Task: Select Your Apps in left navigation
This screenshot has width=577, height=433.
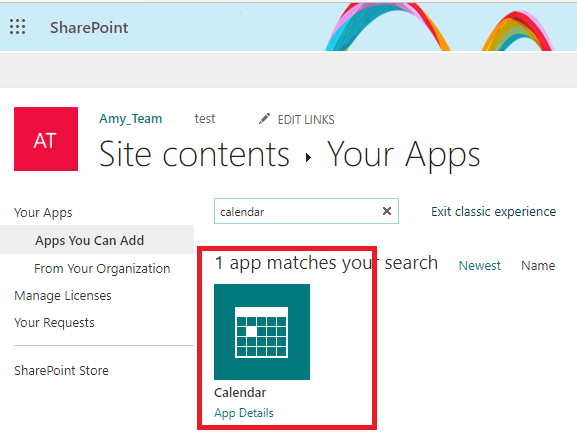Action: [x=43, y=213]
